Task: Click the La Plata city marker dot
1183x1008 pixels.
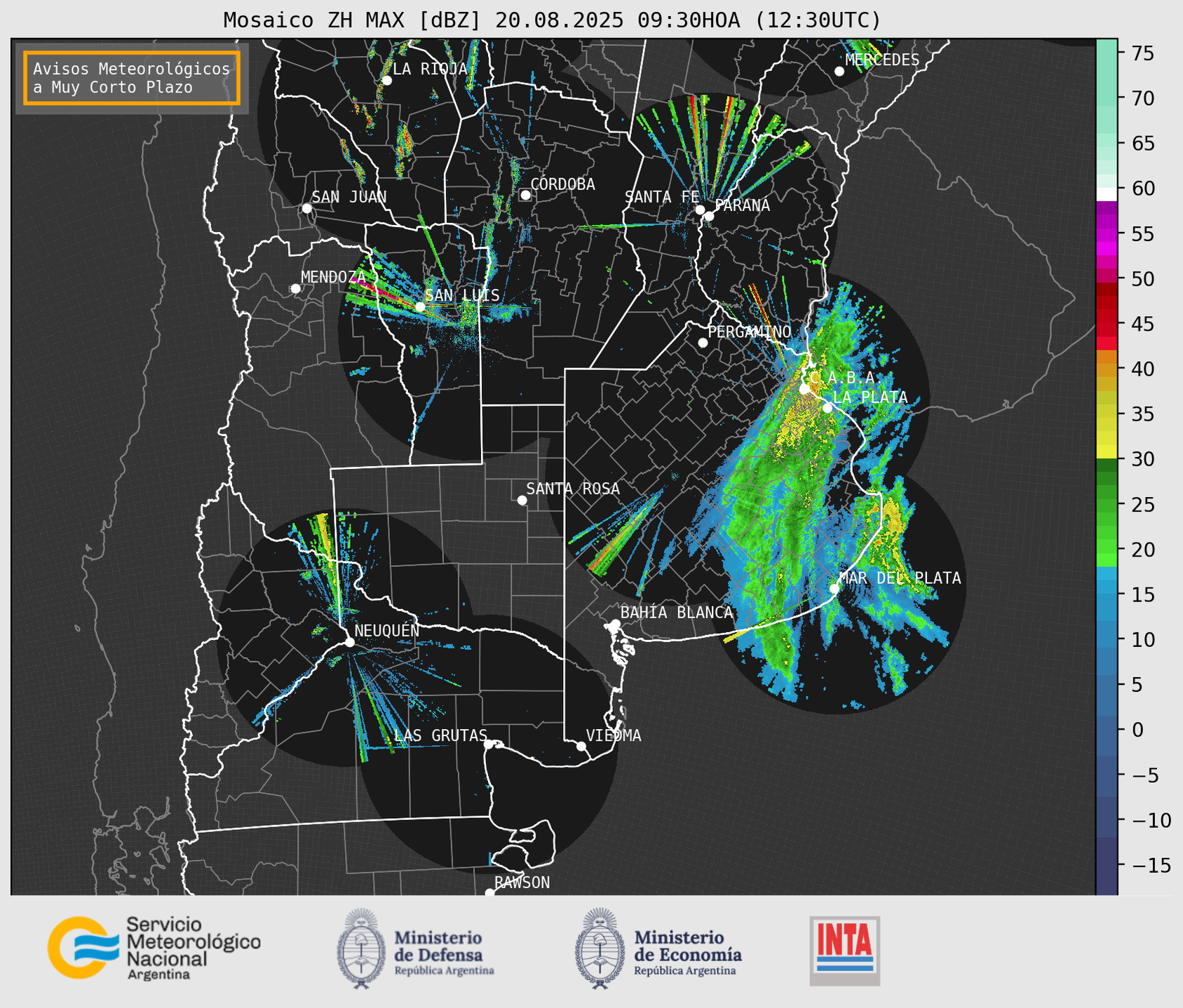Action: pos(827,408)
